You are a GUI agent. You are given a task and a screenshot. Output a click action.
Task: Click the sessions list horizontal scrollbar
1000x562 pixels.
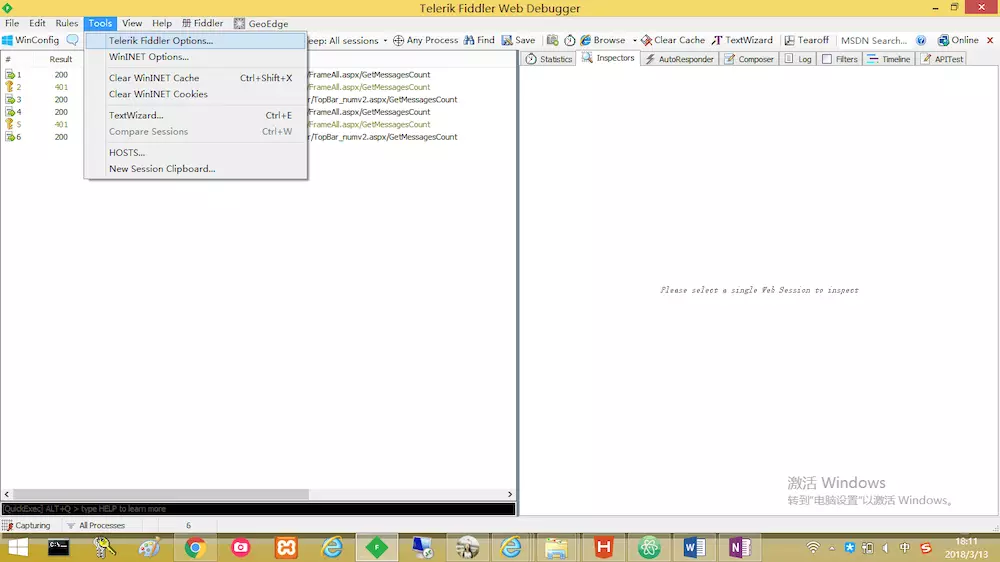(x=161, y=494)
